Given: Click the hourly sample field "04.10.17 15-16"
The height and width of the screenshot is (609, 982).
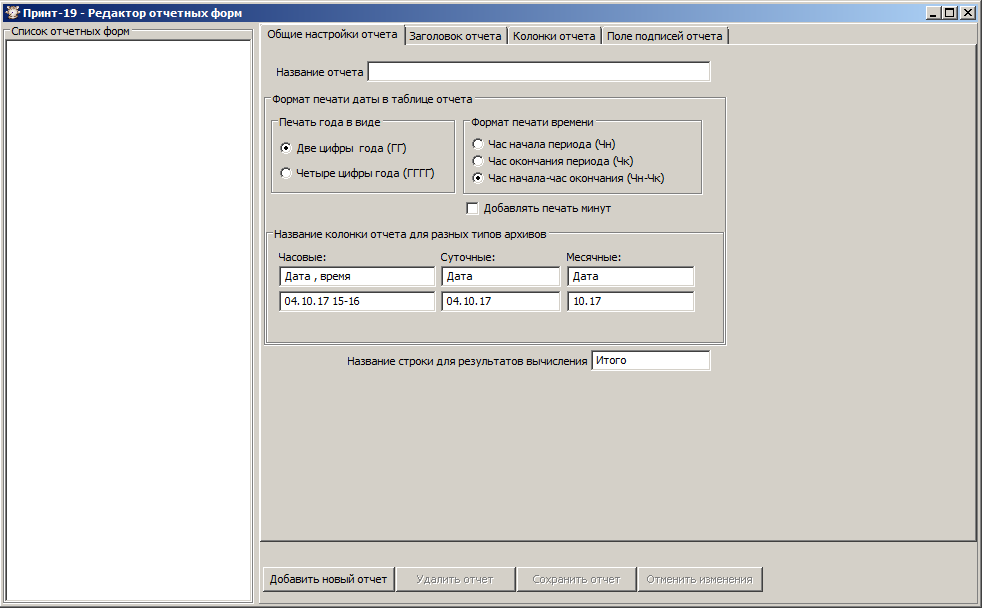Looking at the screenshot, I should pyautogui.click(x=357, y=301).
